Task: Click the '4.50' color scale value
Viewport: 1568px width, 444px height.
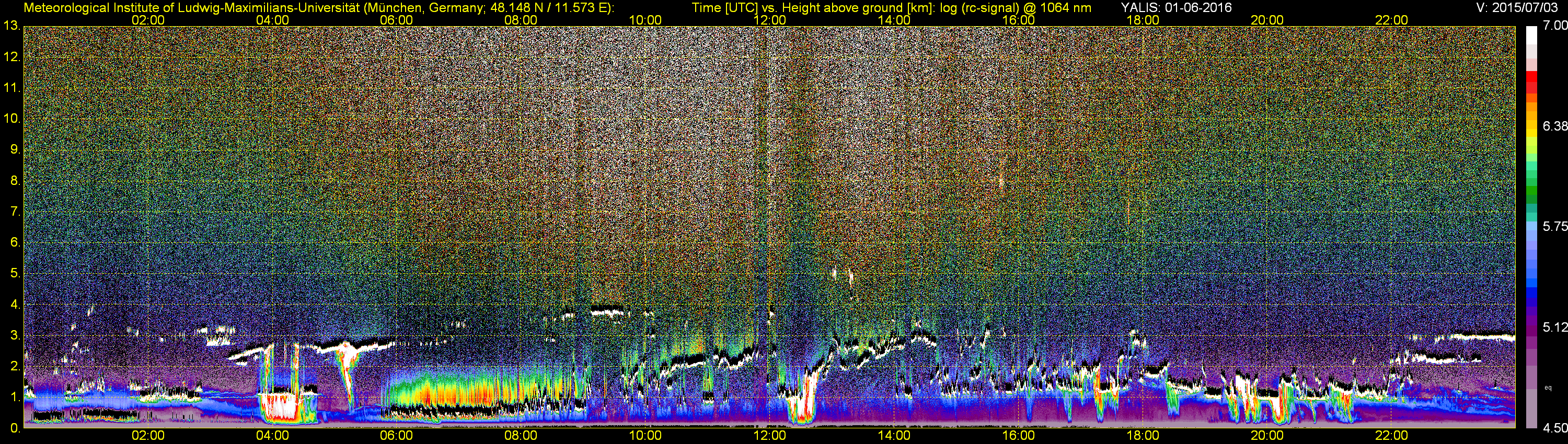Action: click(x=1555, y=428)
